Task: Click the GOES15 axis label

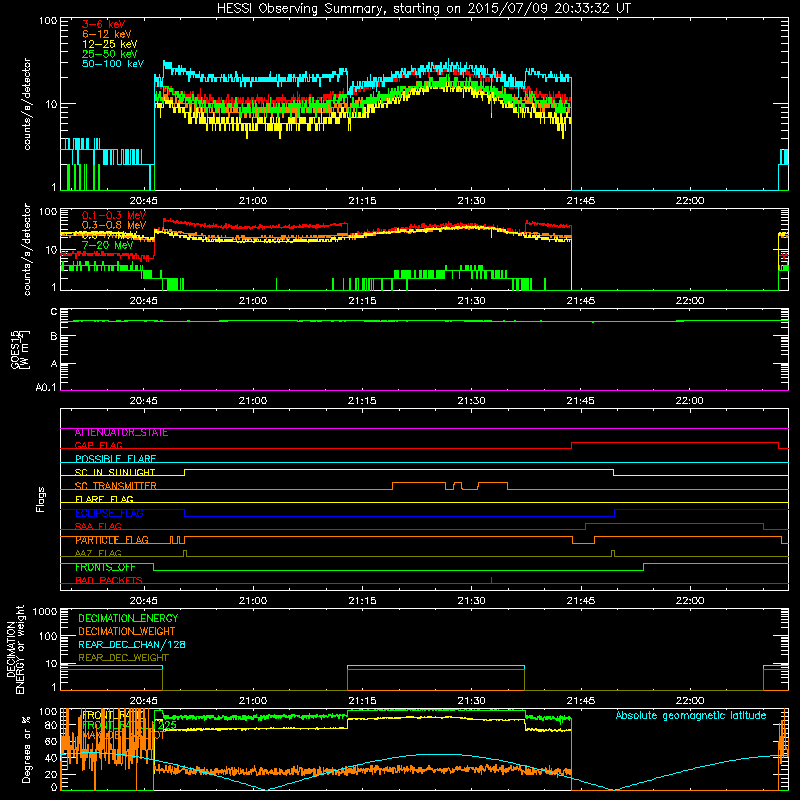Action: (15, 349)
